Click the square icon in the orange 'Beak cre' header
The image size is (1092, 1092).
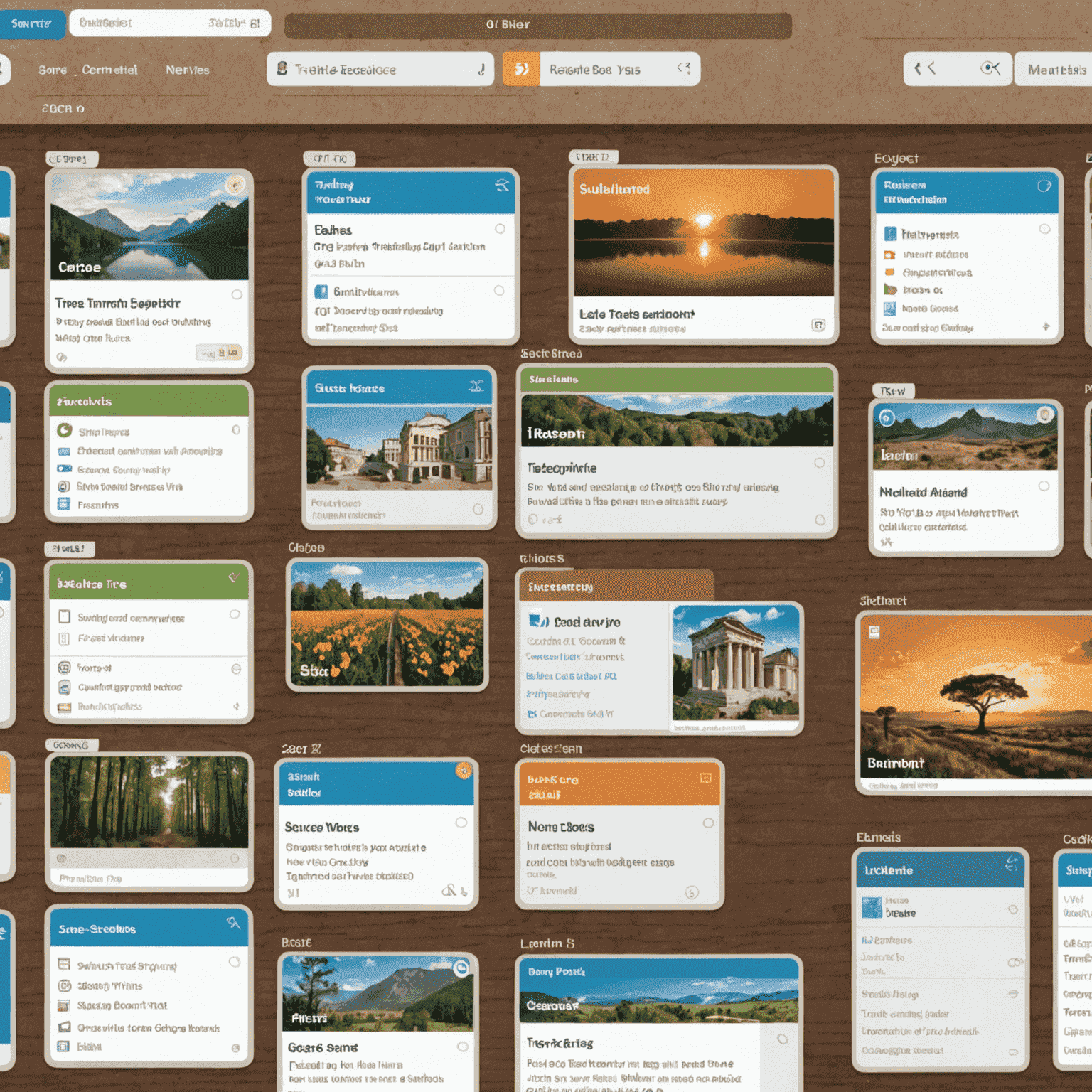pos(706,778)
